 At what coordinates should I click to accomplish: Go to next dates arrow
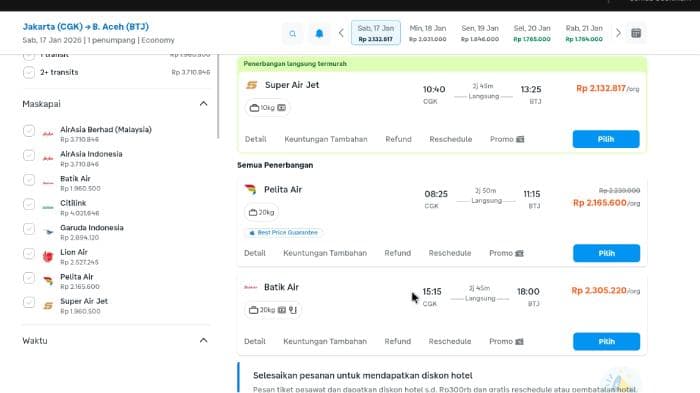[x=618, y=33]
